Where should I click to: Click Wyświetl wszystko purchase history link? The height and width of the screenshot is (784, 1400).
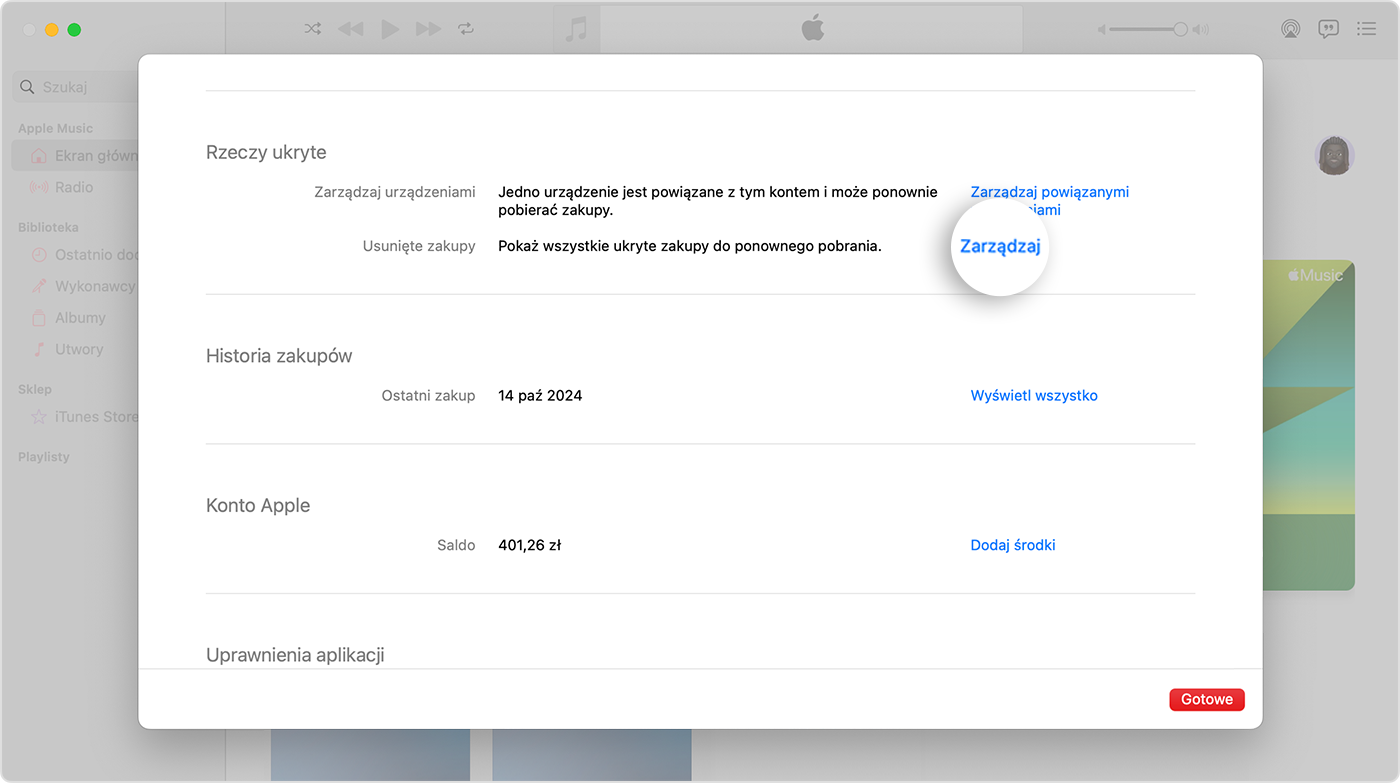[1034, 396]
